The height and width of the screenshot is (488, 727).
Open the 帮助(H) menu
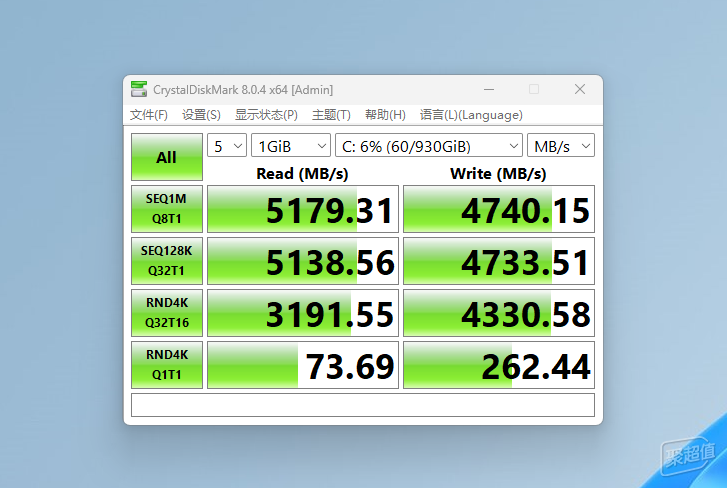pos(385,114)
